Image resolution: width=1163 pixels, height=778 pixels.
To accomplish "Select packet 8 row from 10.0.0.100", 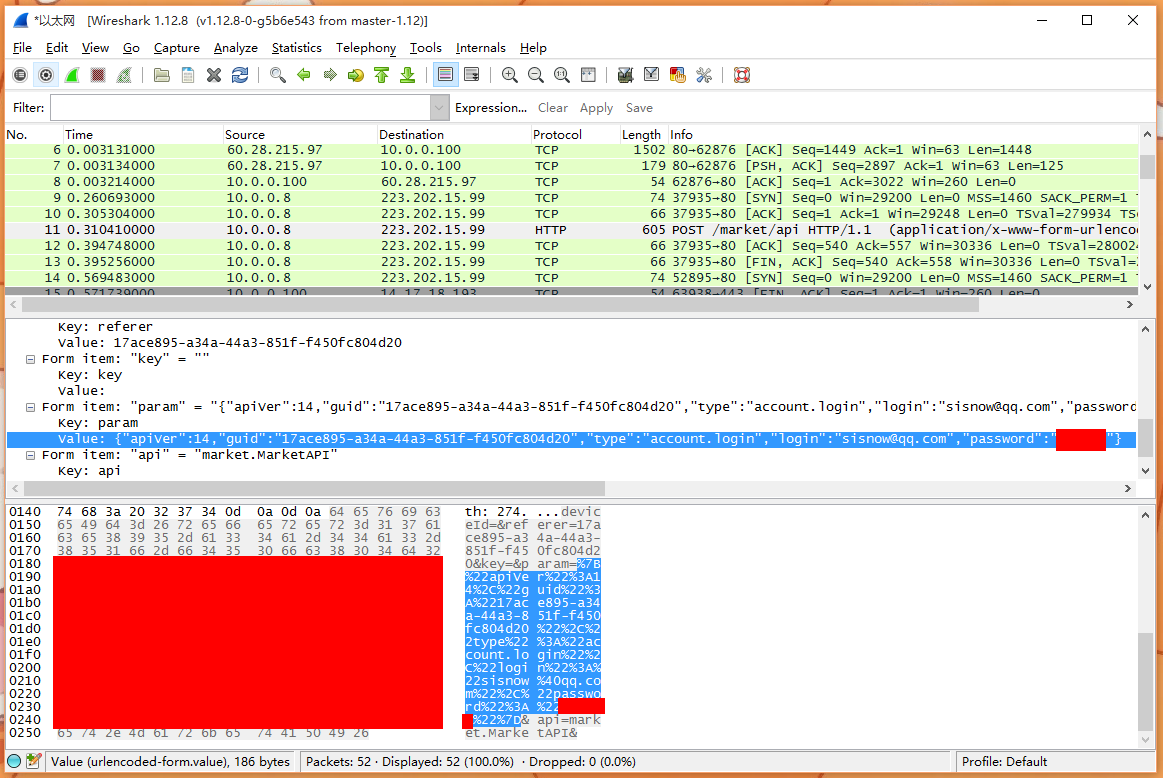I will [572, 182].
